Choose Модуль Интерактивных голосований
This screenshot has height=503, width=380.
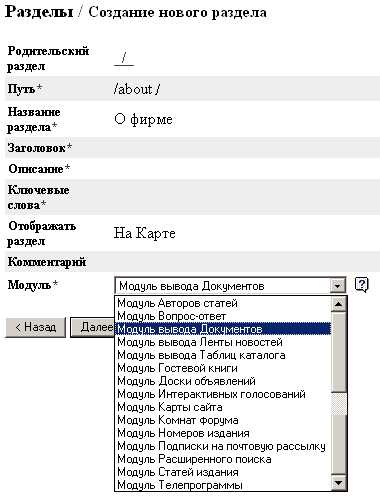pos(223,394)
